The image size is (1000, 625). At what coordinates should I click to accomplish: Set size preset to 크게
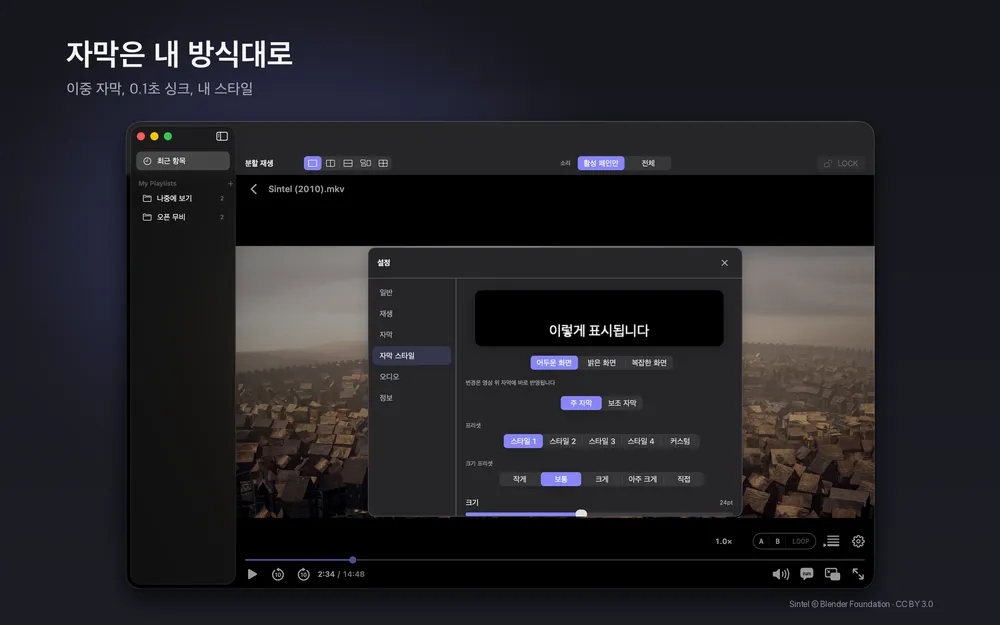(x=602, y=479)
